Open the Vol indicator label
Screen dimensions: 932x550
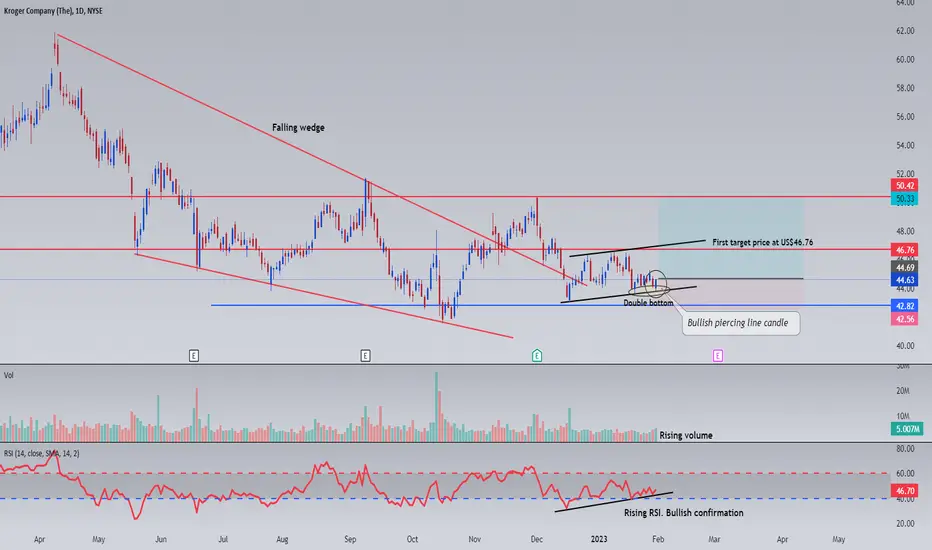pos(8,375)
